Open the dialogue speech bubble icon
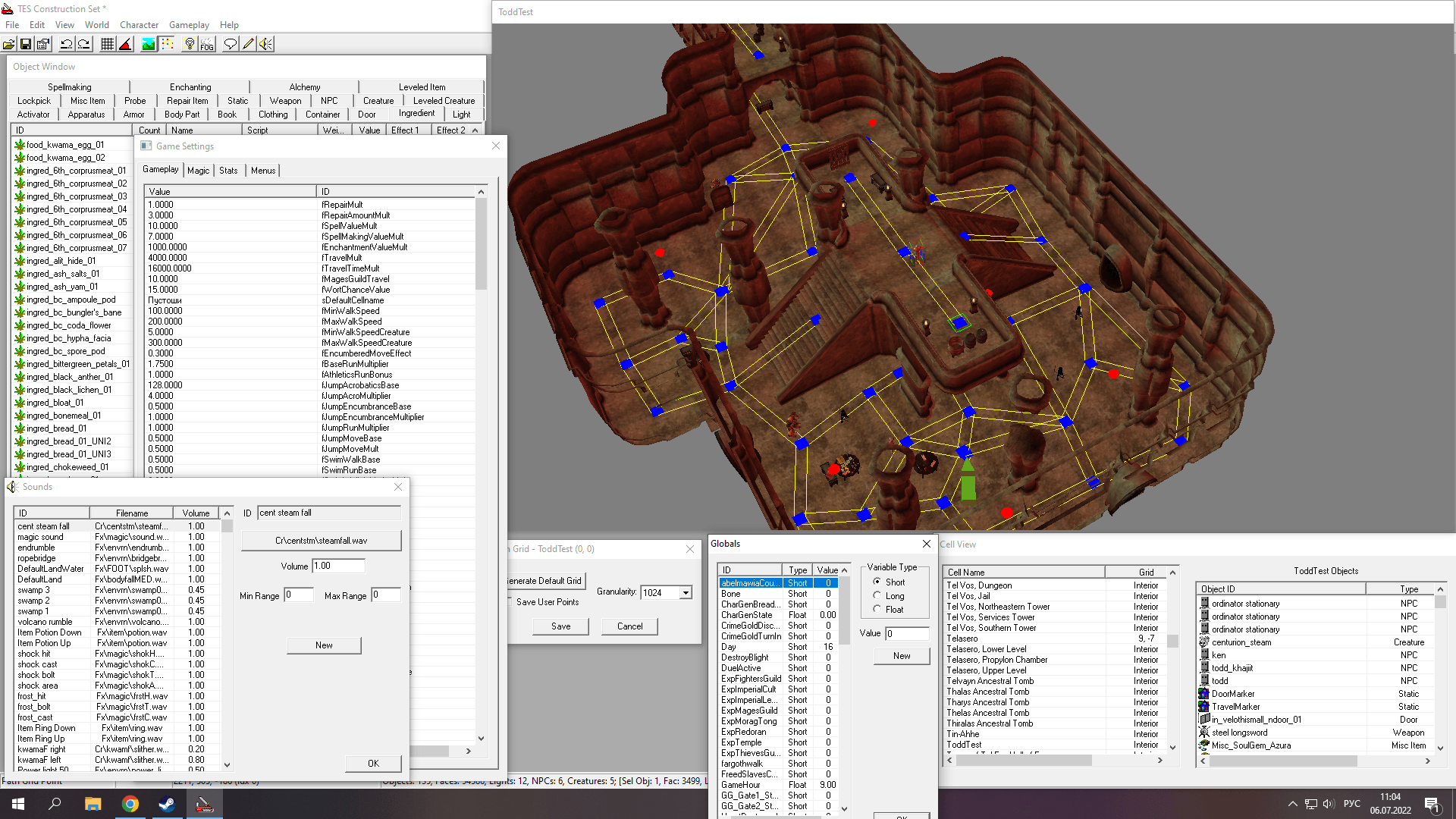Viewport: 1456px width, 819px height. [x=230, y=44]
